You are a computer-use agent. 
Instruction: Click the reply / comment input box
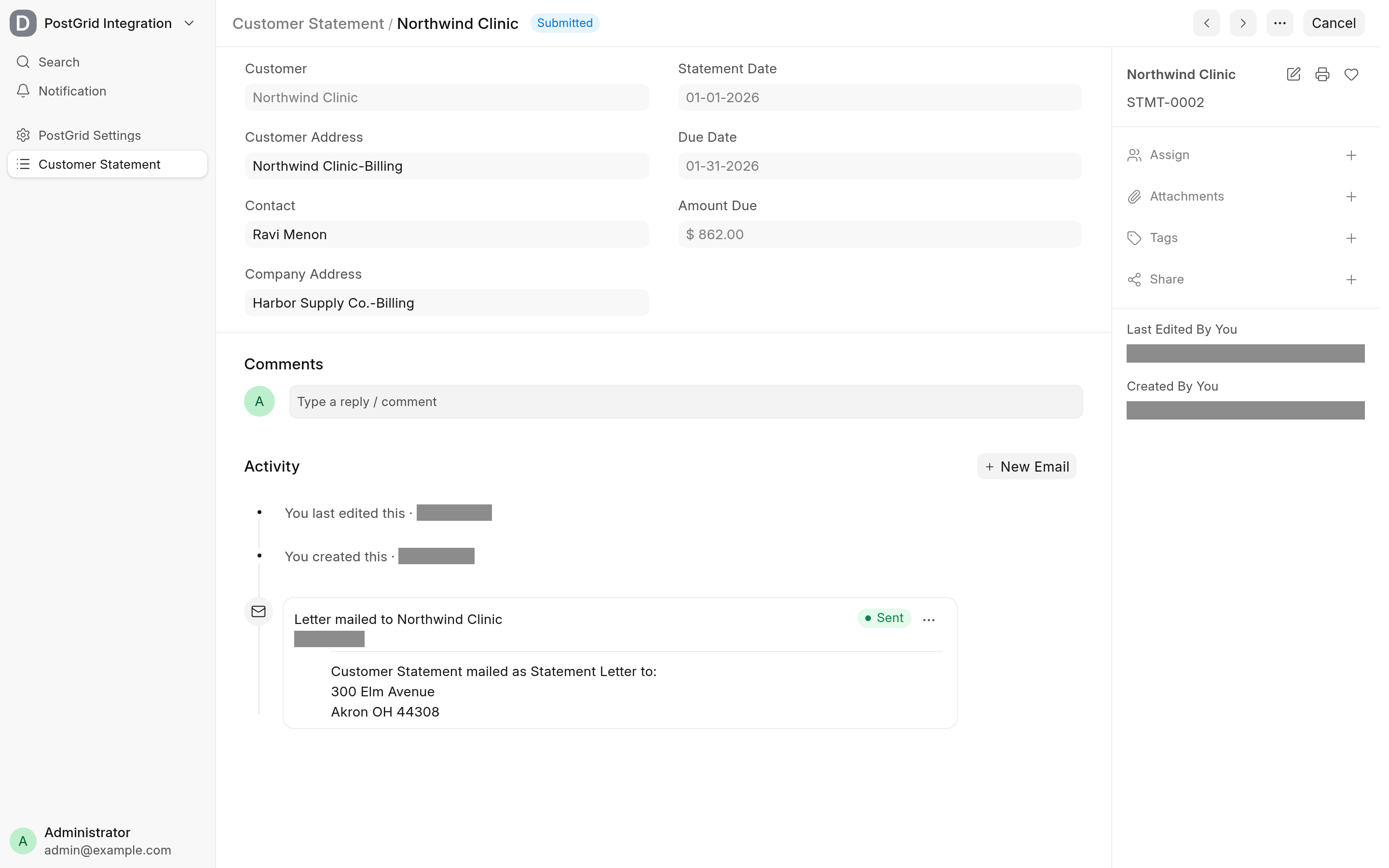686,401
